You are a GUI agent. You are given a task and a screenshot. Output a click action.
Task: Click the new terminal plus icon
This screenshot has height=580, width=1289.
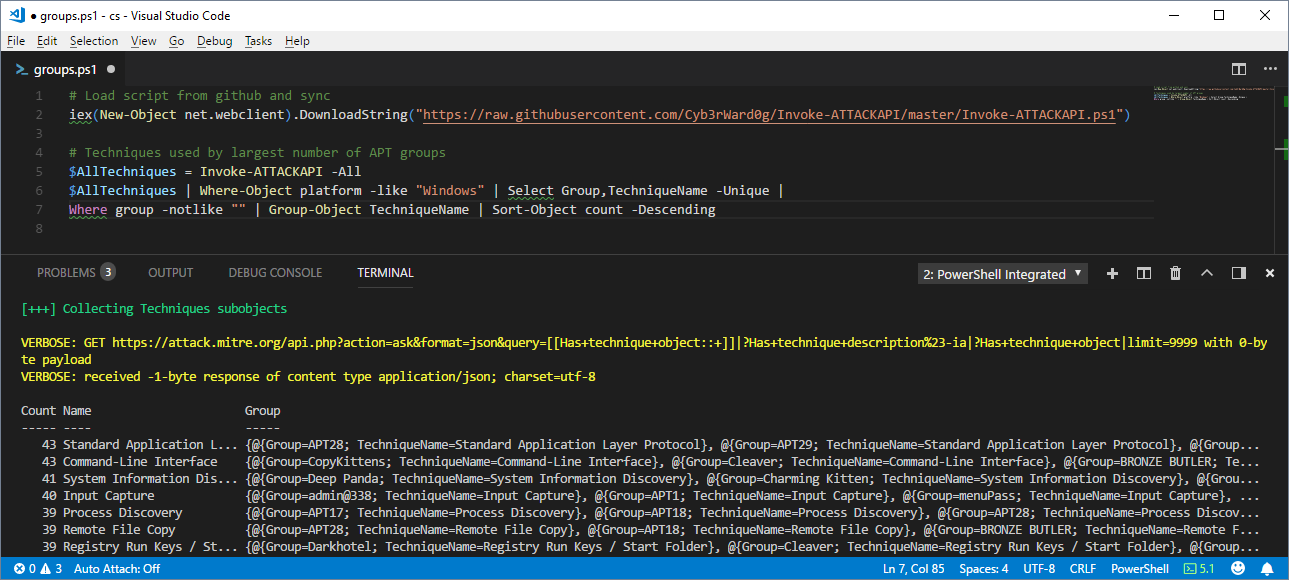click(1112, 273)
